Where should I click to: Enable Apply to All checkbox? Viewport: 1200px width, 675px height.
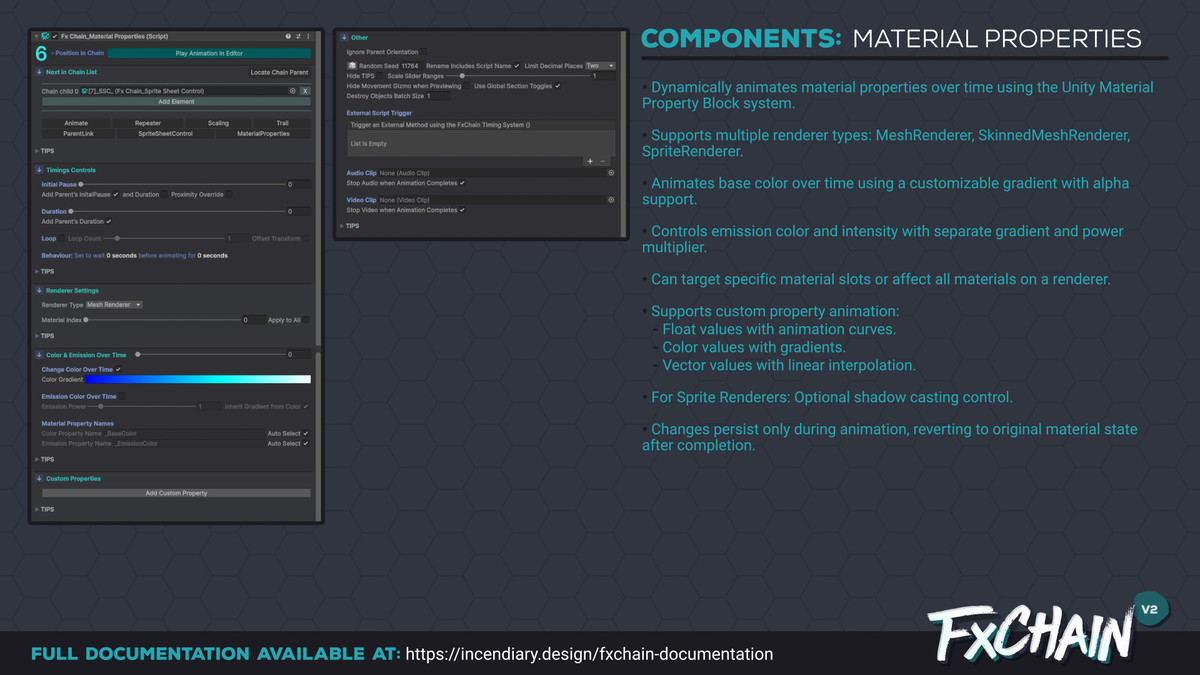click(x=306, y=320)
